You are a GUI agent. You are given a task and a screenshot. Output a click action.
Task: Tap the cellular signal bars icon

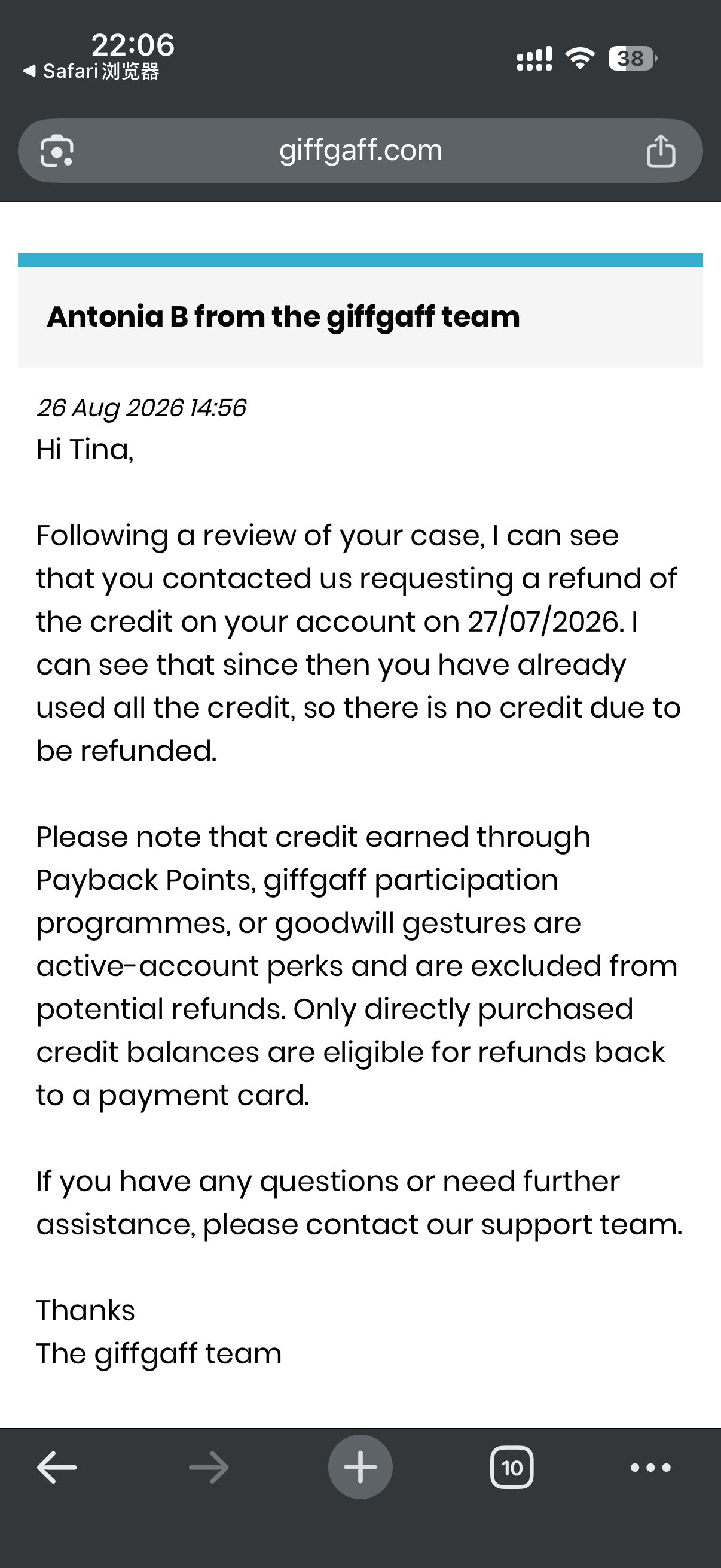pyautogui.click(x=534, y=59)
